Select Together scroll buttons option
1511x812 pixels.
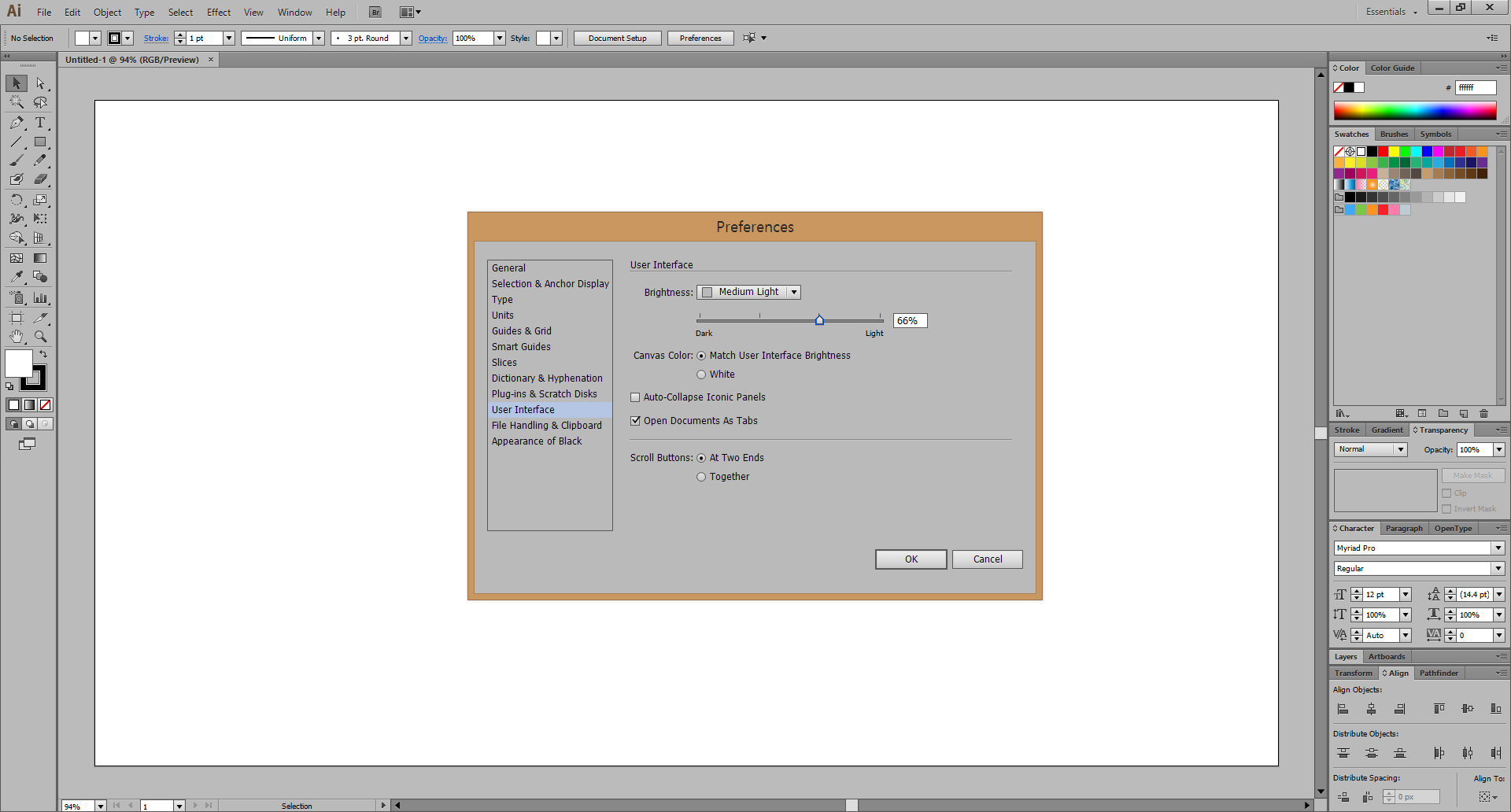point(701,477)
